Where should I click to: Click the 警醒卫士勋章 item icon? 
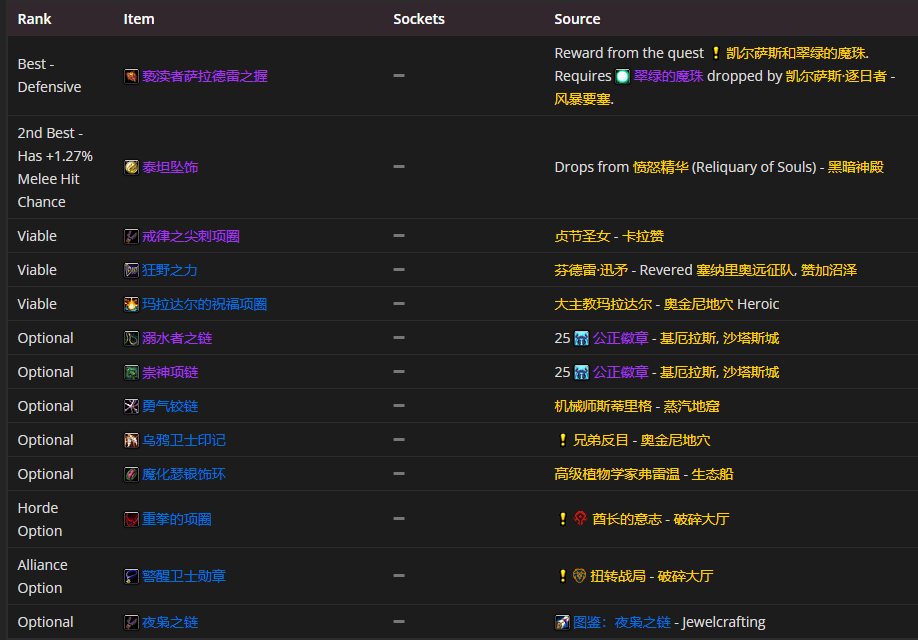[131, 575]
